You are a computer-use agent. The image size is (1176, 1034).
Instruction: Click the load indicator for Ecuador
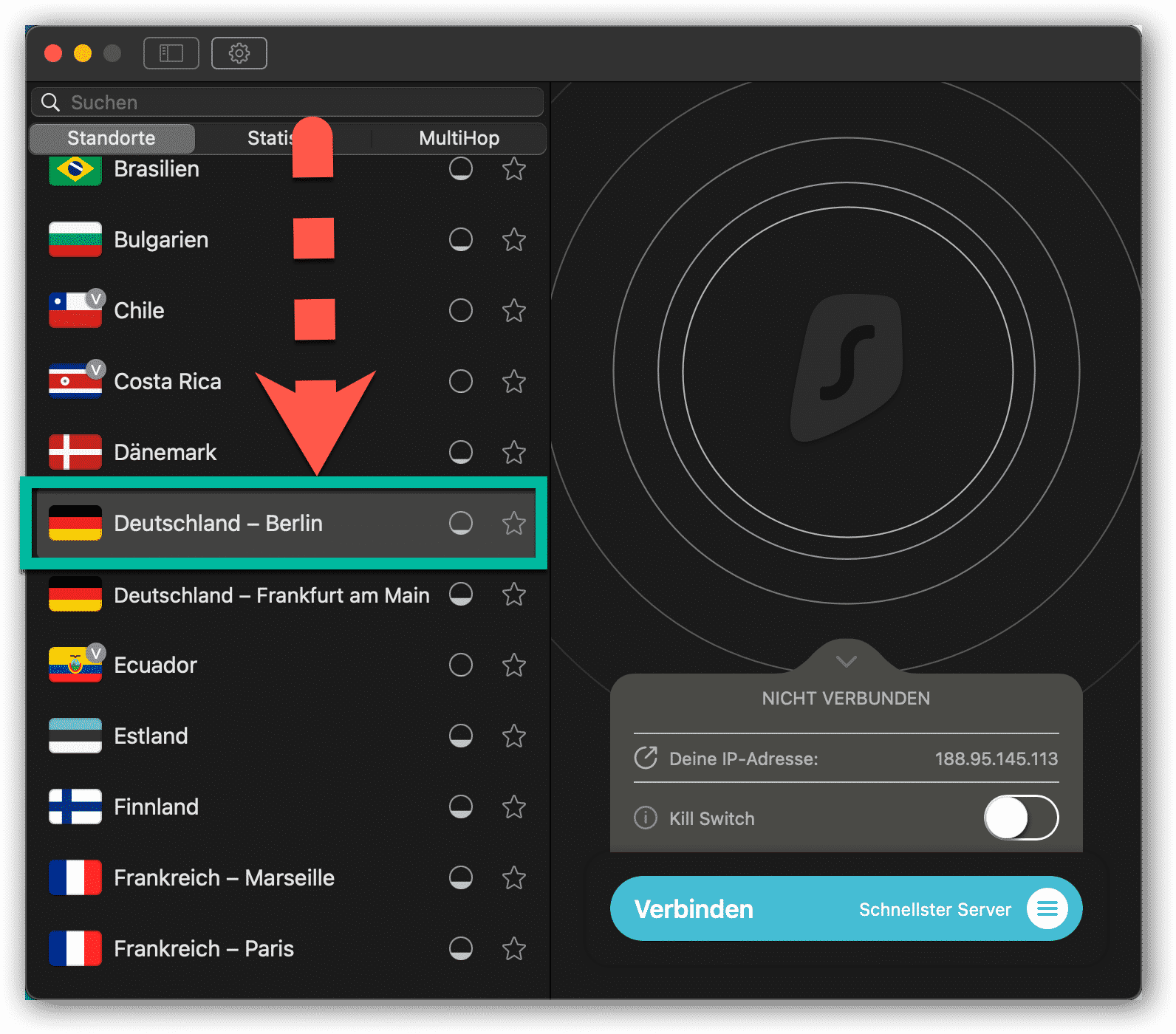(461, 665)
